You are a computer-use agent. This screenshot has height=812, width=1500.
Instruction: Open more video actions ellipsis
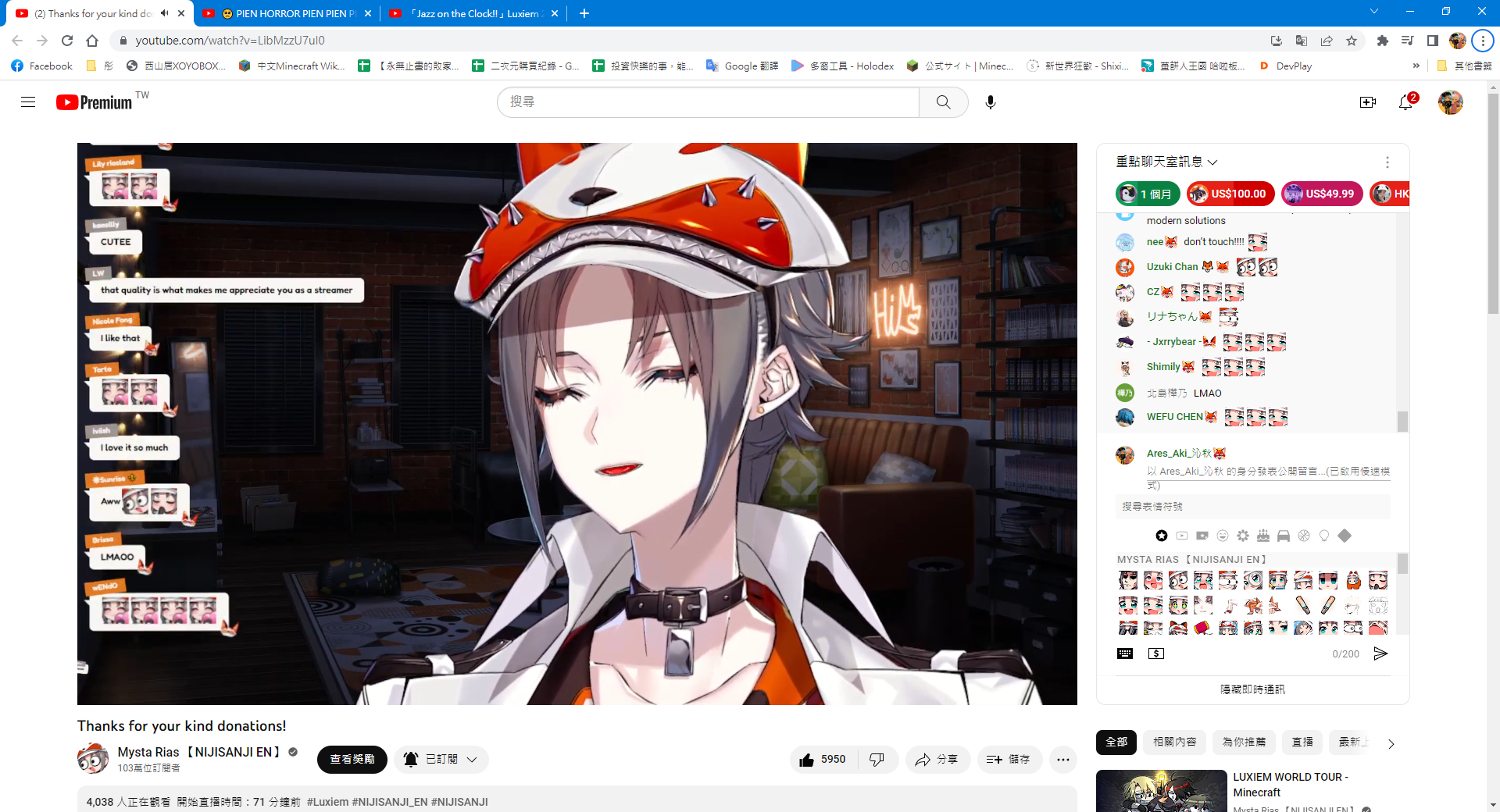(x=1063, y=759)
